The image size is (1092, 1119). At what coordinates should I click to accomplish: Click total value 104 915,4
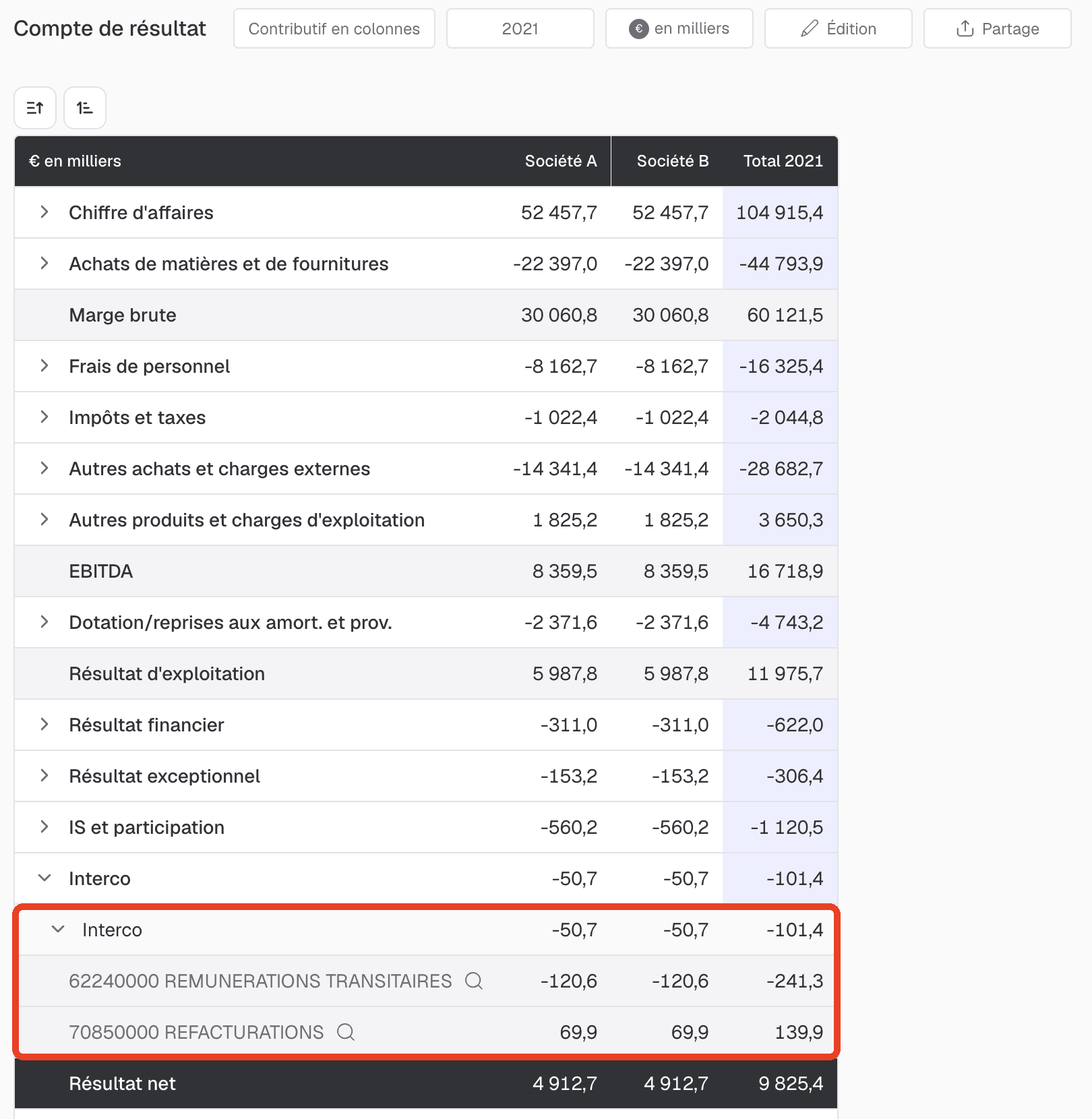tap(780, 212)
